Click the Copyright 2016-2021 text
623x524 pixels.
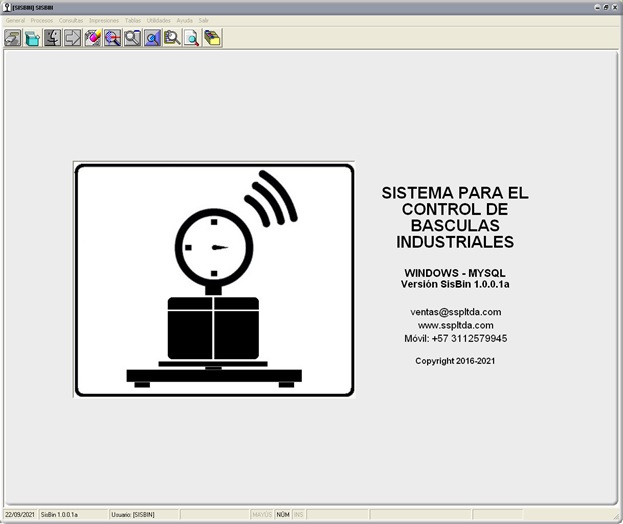tap(455, 361)
